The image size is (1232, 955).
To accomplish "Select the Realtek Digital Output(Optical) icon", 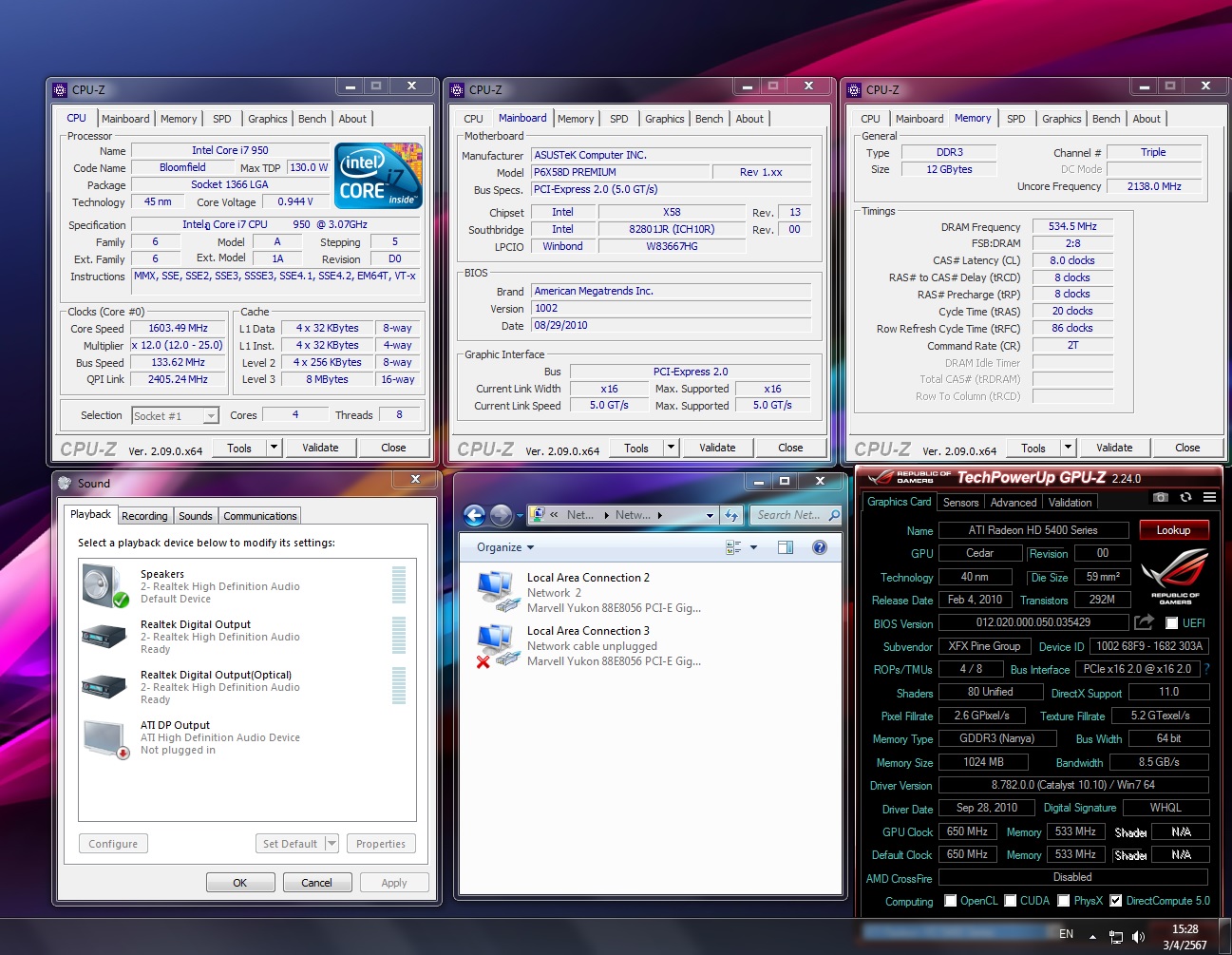I will click(x=104, y=686).
